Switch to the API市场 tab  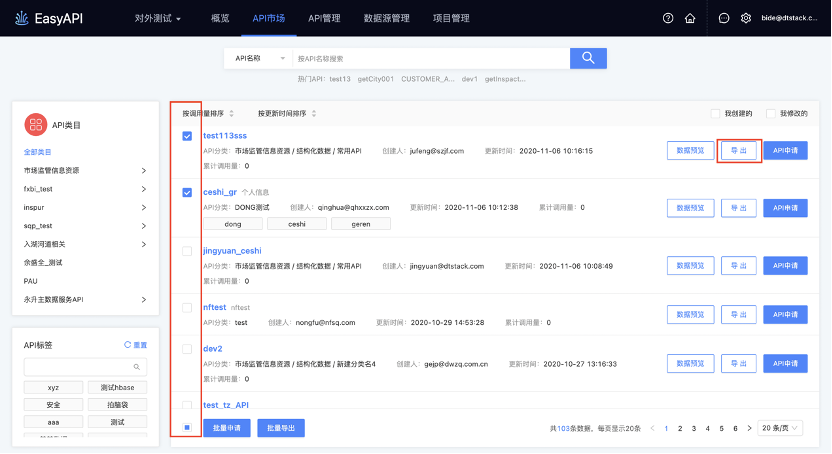(268, 19)
